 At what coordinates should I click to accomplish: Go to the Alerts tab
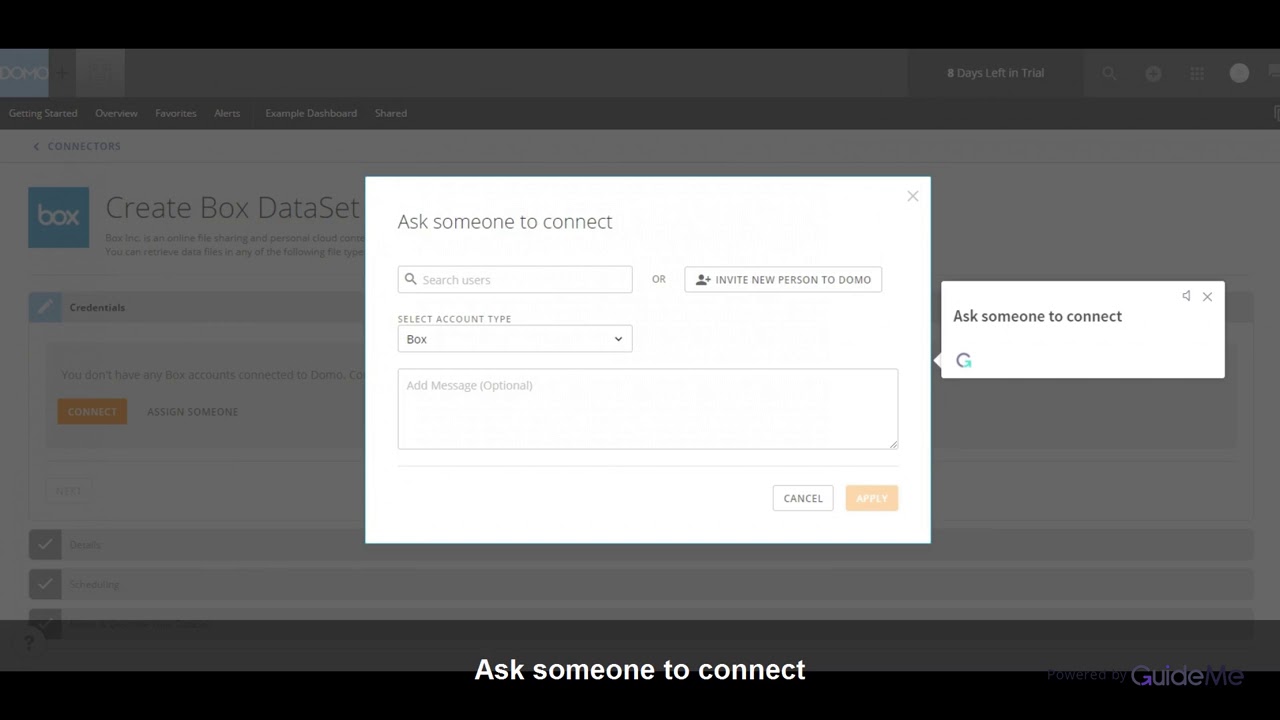(227, 113)
